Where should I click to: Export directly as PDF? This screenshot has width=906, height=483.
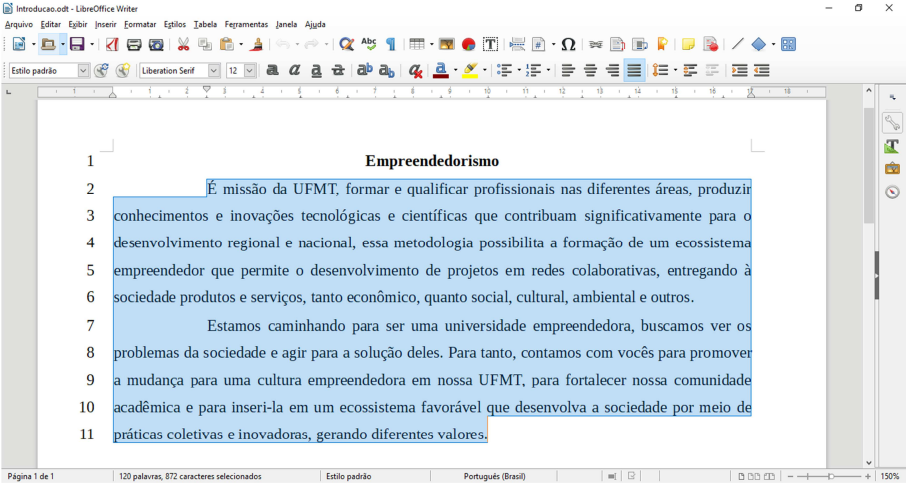[112, 44]
